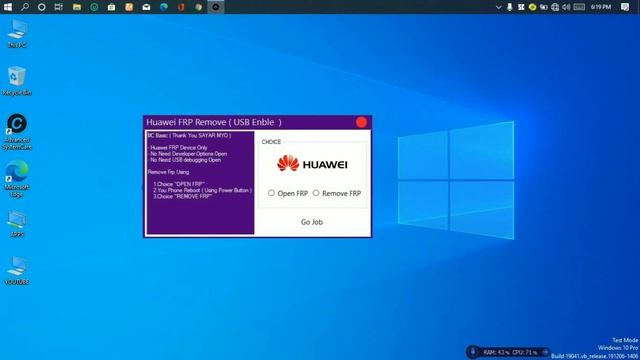Open Recycle Bin desktop icon
Image resolution: width=640 pixels, height=360 pixels.
(x=17, y=80)
